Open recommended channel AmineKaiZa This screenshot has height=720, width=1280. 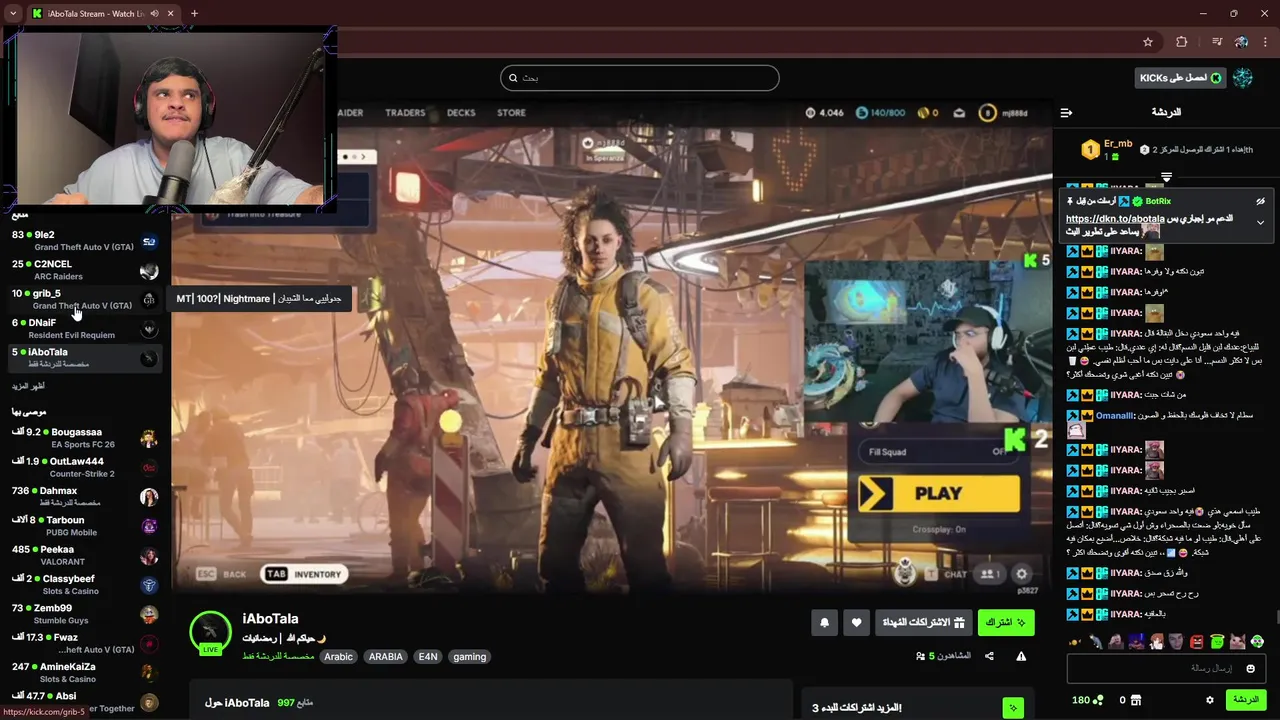(x=85, y=672)
